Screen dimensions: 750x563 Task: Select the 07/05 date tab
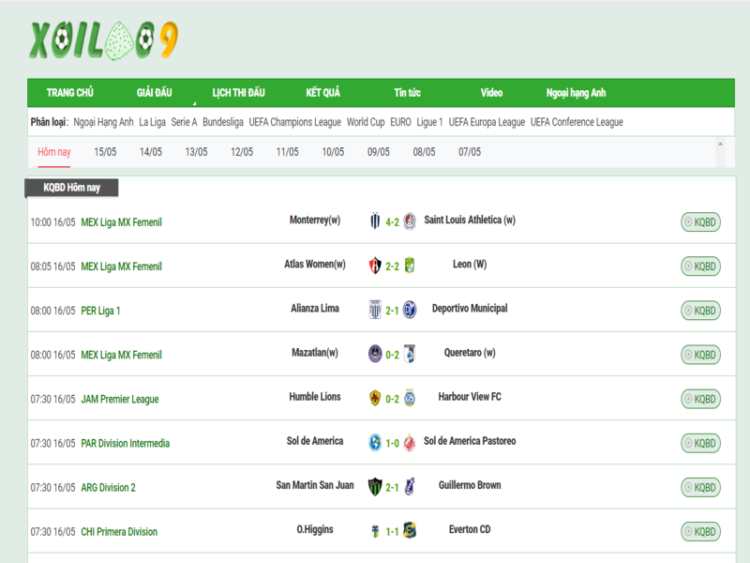click(x=470, y=152)
